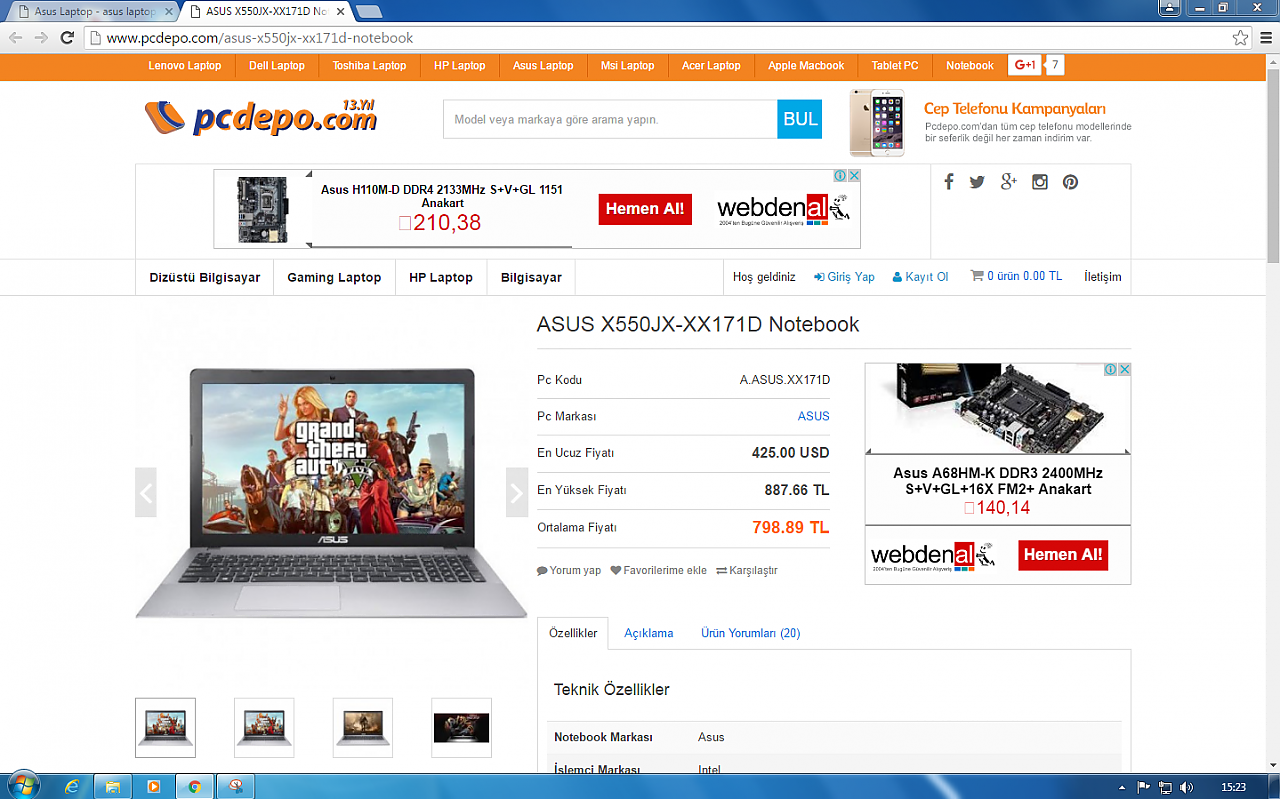This screenshot has width=1280, height=799.
Task: Go to Apple Macbook in top bar
Action: (x=806, y=66)
